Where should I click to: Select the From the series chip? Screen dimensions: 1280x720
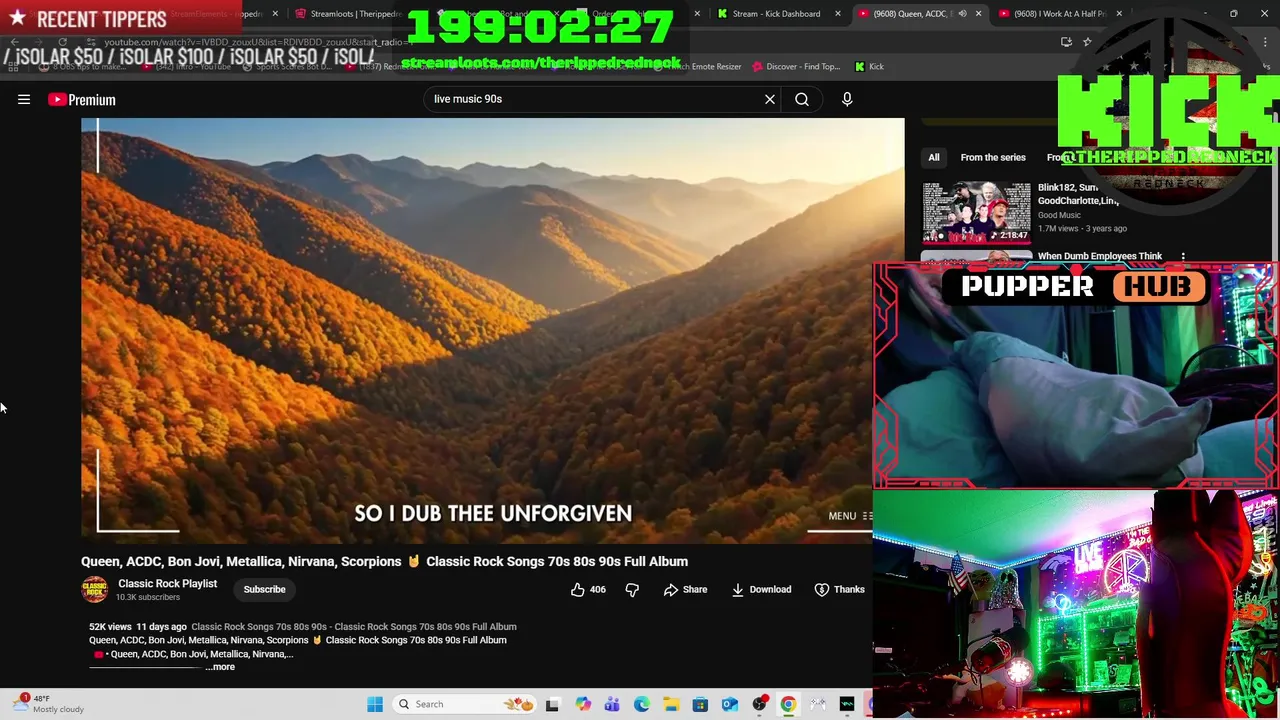pos(993,157)
